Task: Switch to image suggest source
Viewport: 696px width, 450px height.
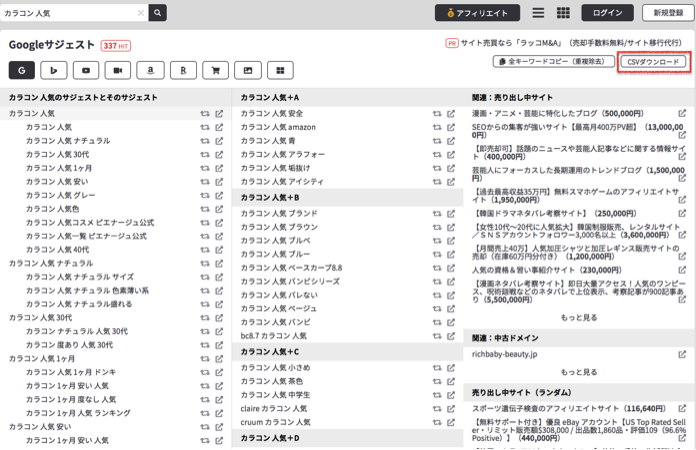Action: click(x=248, y=70)
